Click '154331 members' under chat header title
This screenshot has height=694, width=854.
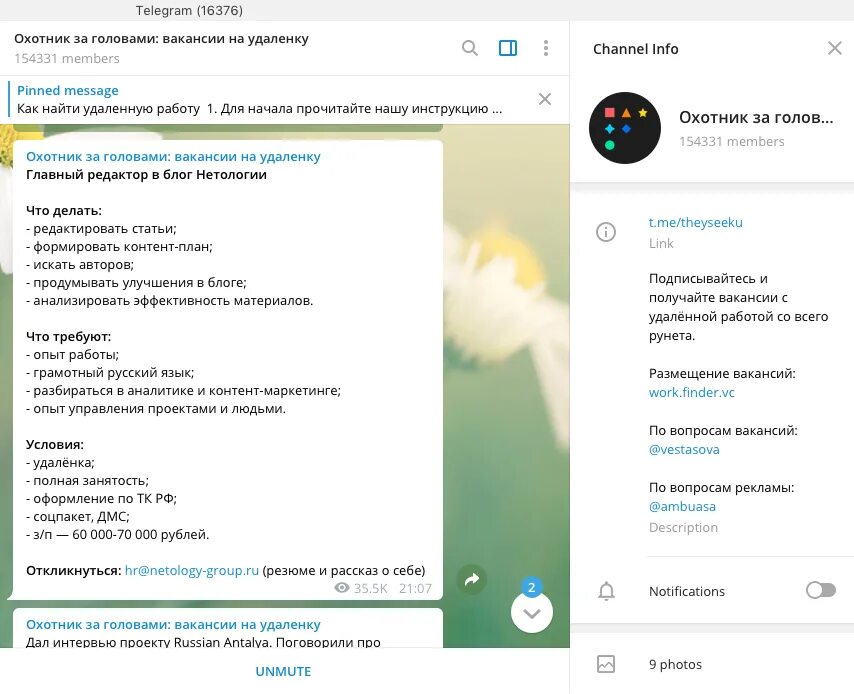coord(66,59)
